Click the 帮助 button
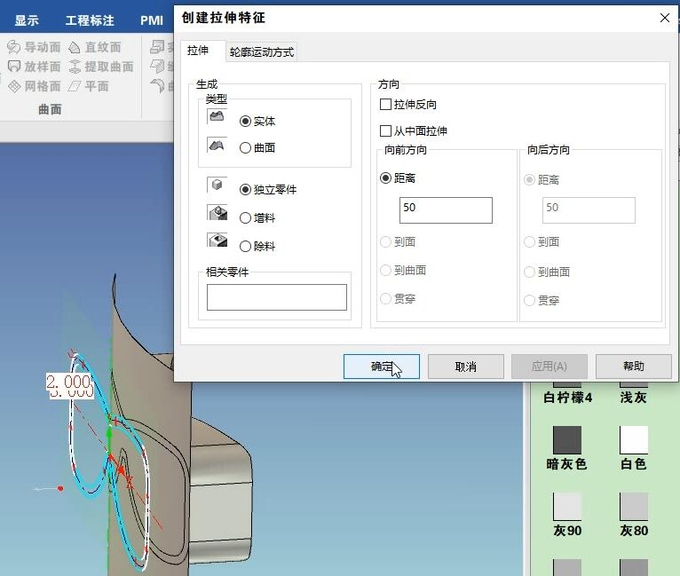Screen dimensions: 680x576 coord(634,367)
